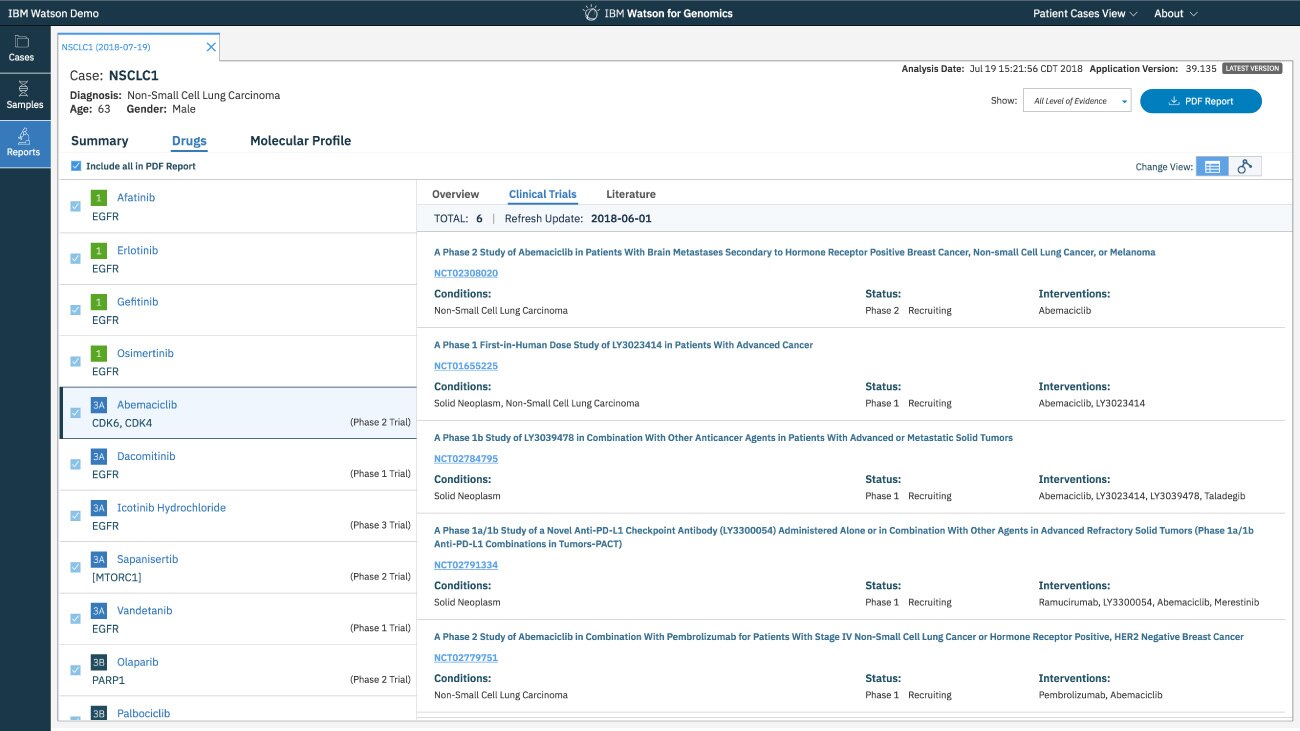Open the Samples DNA icon in sidebar

click(x=24, y=90)
